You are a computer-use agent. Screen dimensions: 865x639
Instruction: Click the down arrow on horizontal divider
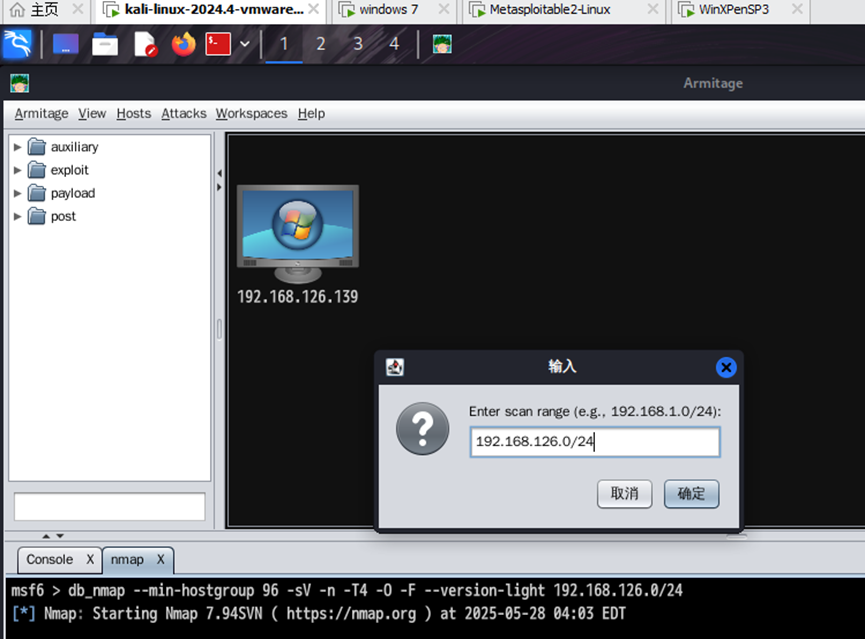(x=60, y=536)
